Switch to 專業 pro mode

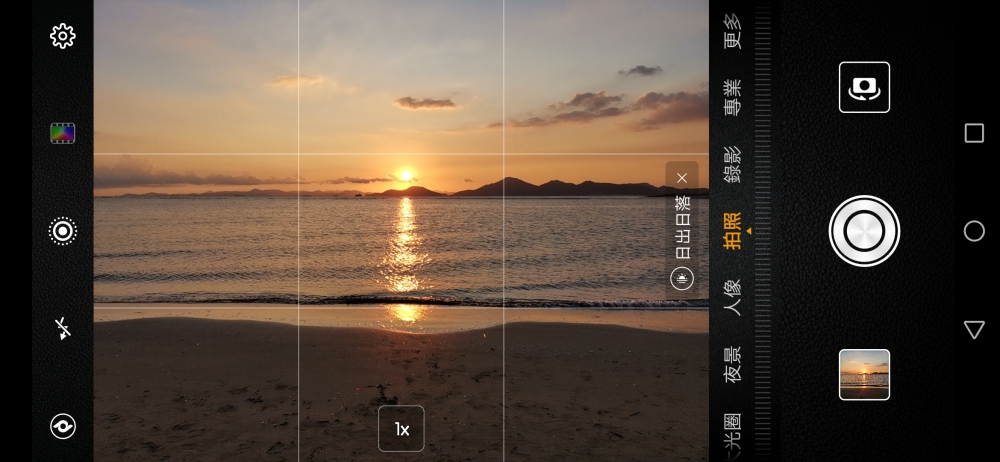(733, 98)
